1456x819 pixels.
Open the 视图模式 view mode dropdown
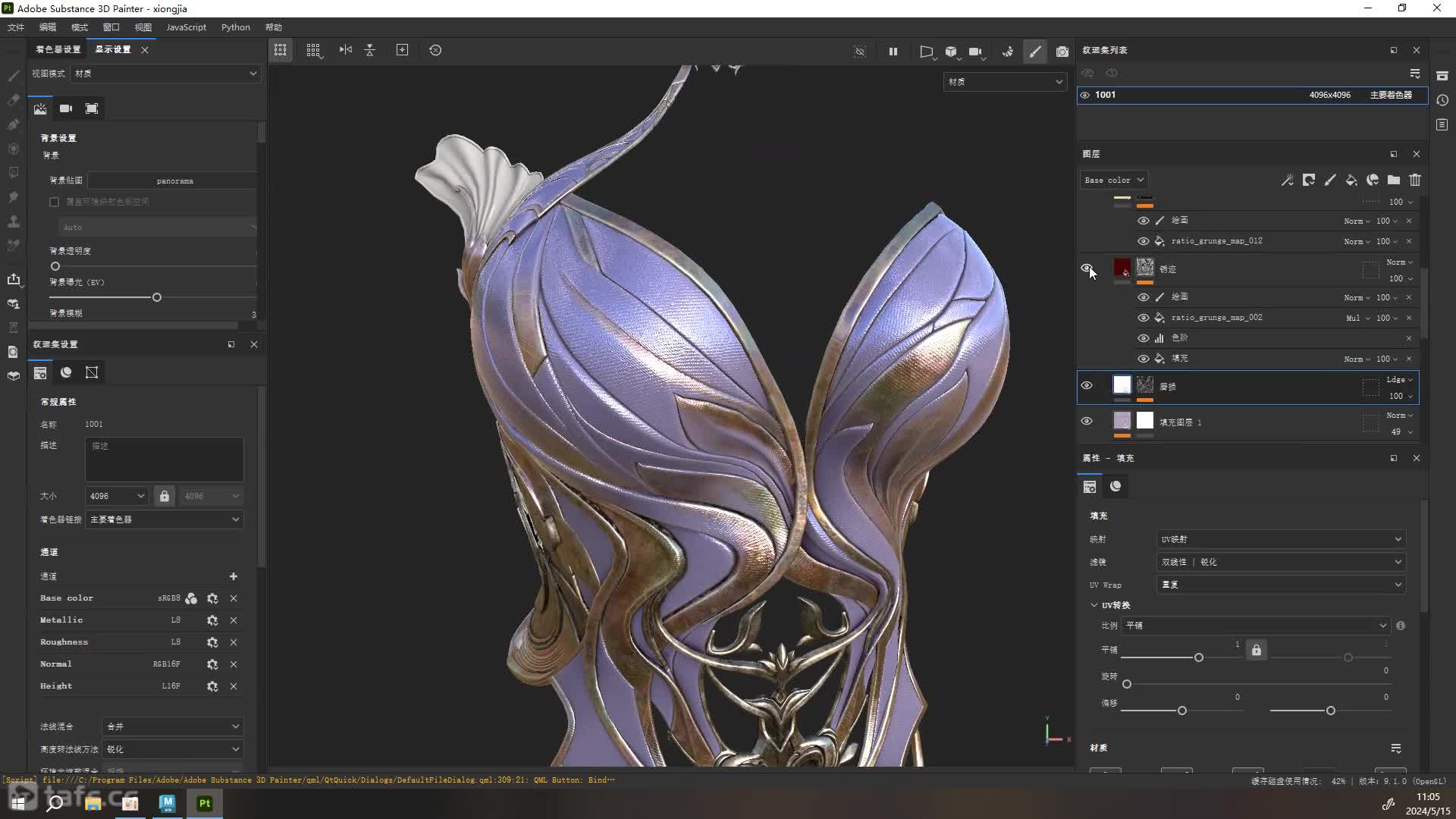point(166,74)
